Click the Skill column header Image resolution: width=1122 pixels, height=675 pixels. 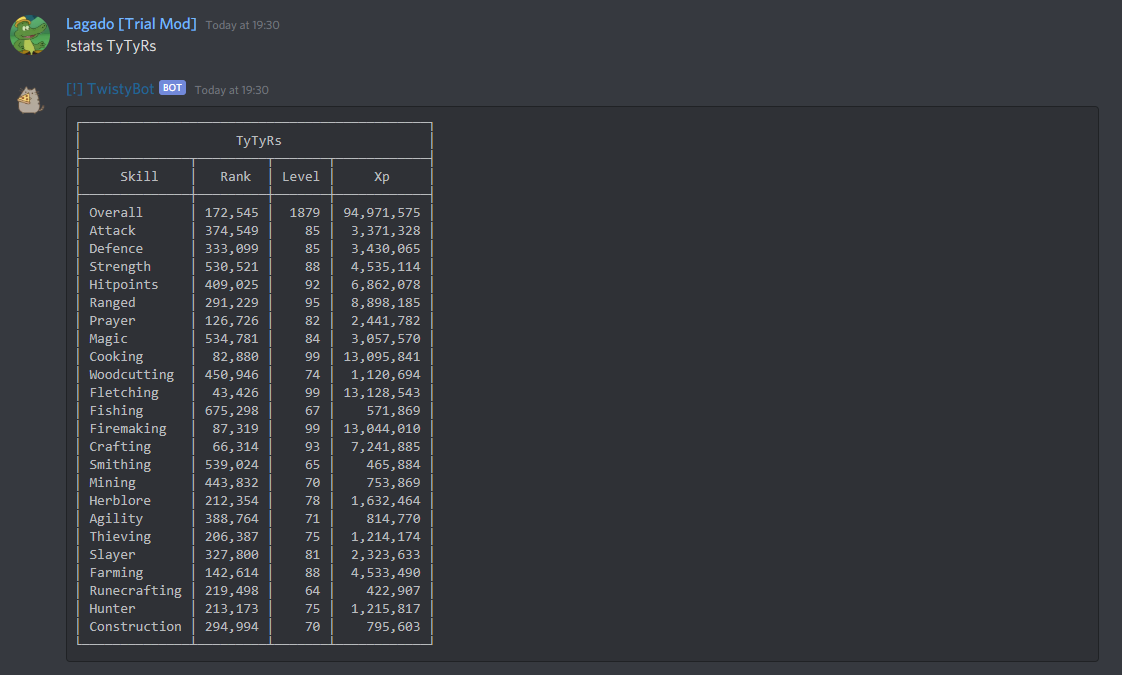click(139, 177)
